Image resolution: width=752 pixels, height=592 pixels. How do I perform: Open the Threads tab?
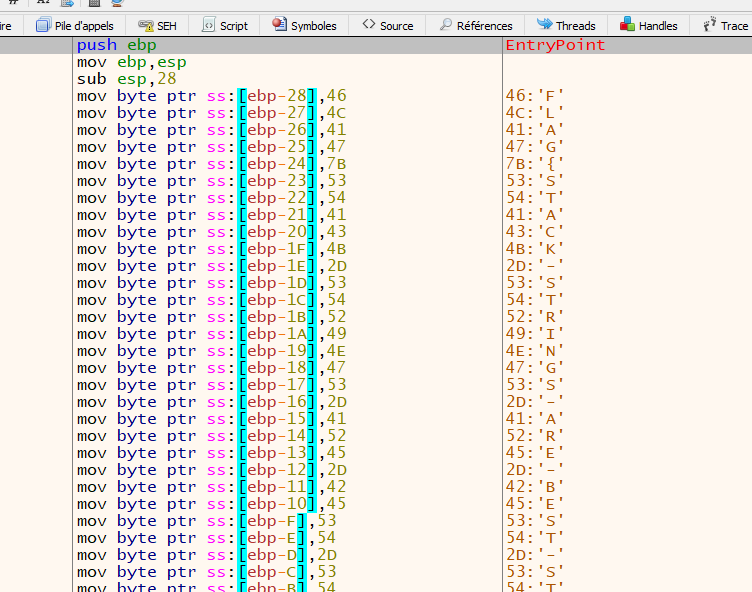tap(566, 25)
